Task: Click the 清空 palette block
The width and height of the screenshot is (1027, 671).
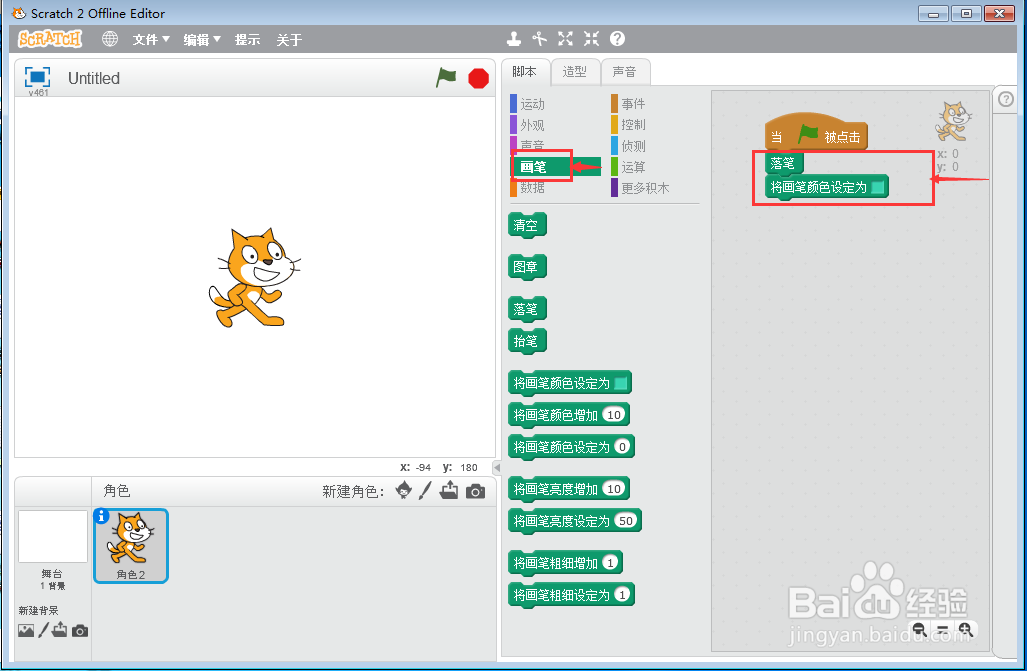Action: point(527,225)
